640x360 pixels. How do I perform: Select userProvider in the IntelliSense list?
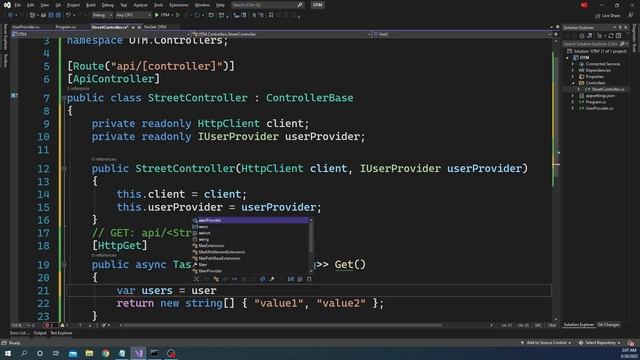tap(251, 220)
